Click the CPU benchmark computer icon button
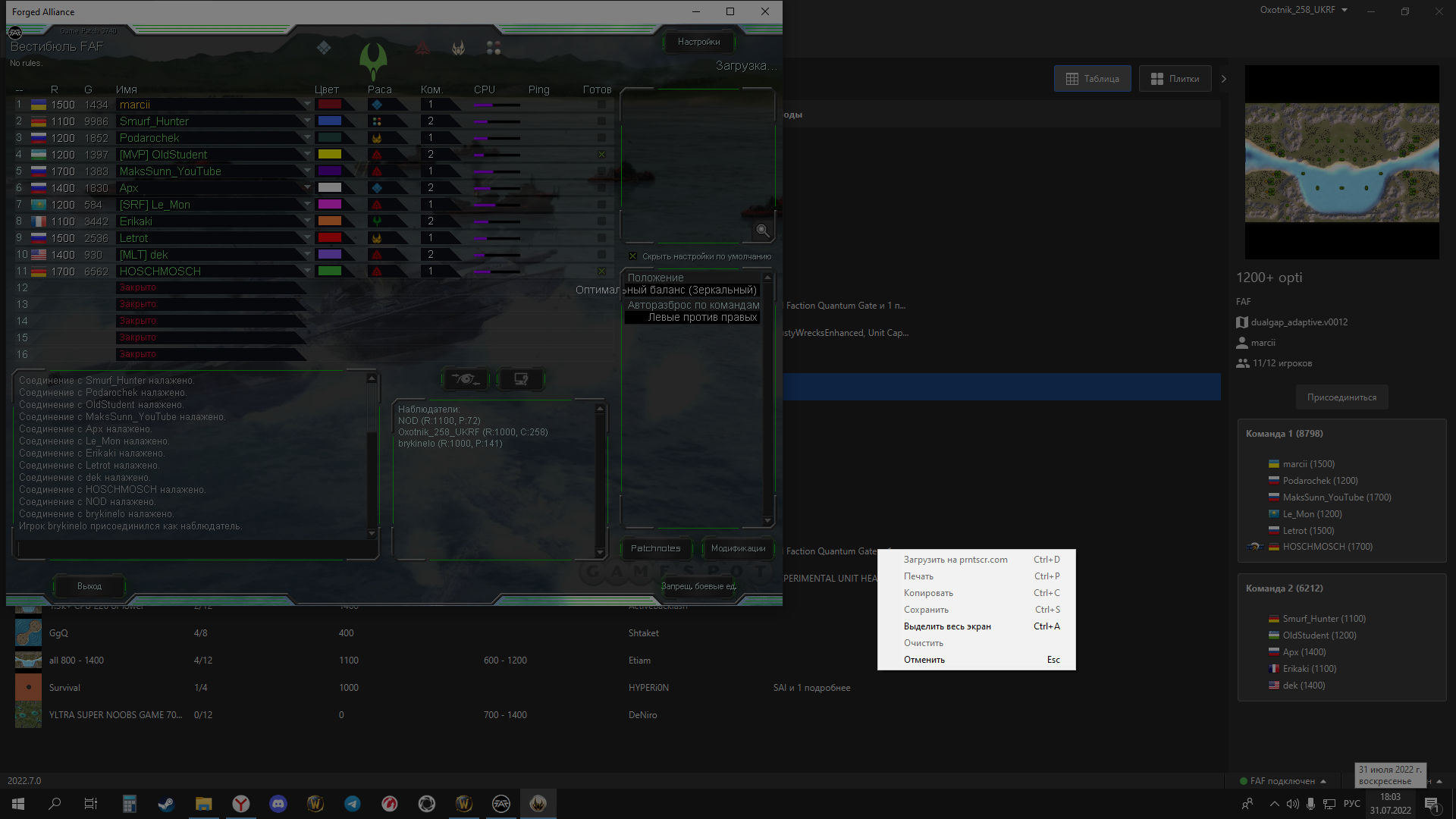This screenshot has width=1456, height=819. [521, 378]
